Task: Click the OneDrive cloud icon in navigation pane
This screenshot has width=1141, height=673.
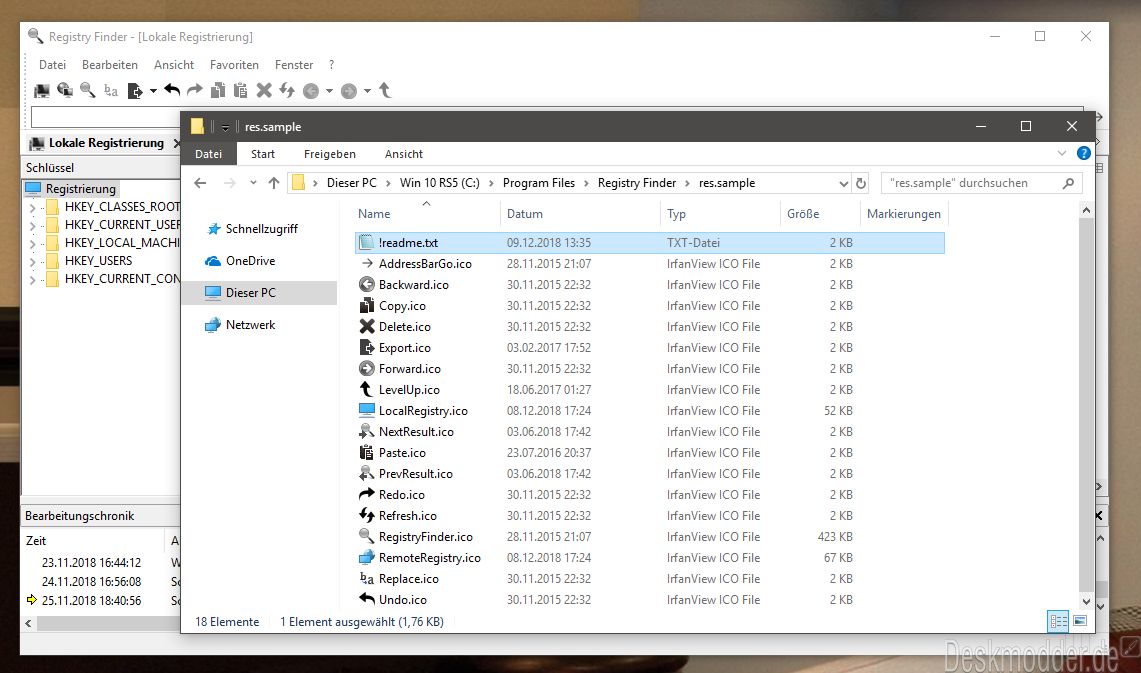Action: (x=212, y=261)
